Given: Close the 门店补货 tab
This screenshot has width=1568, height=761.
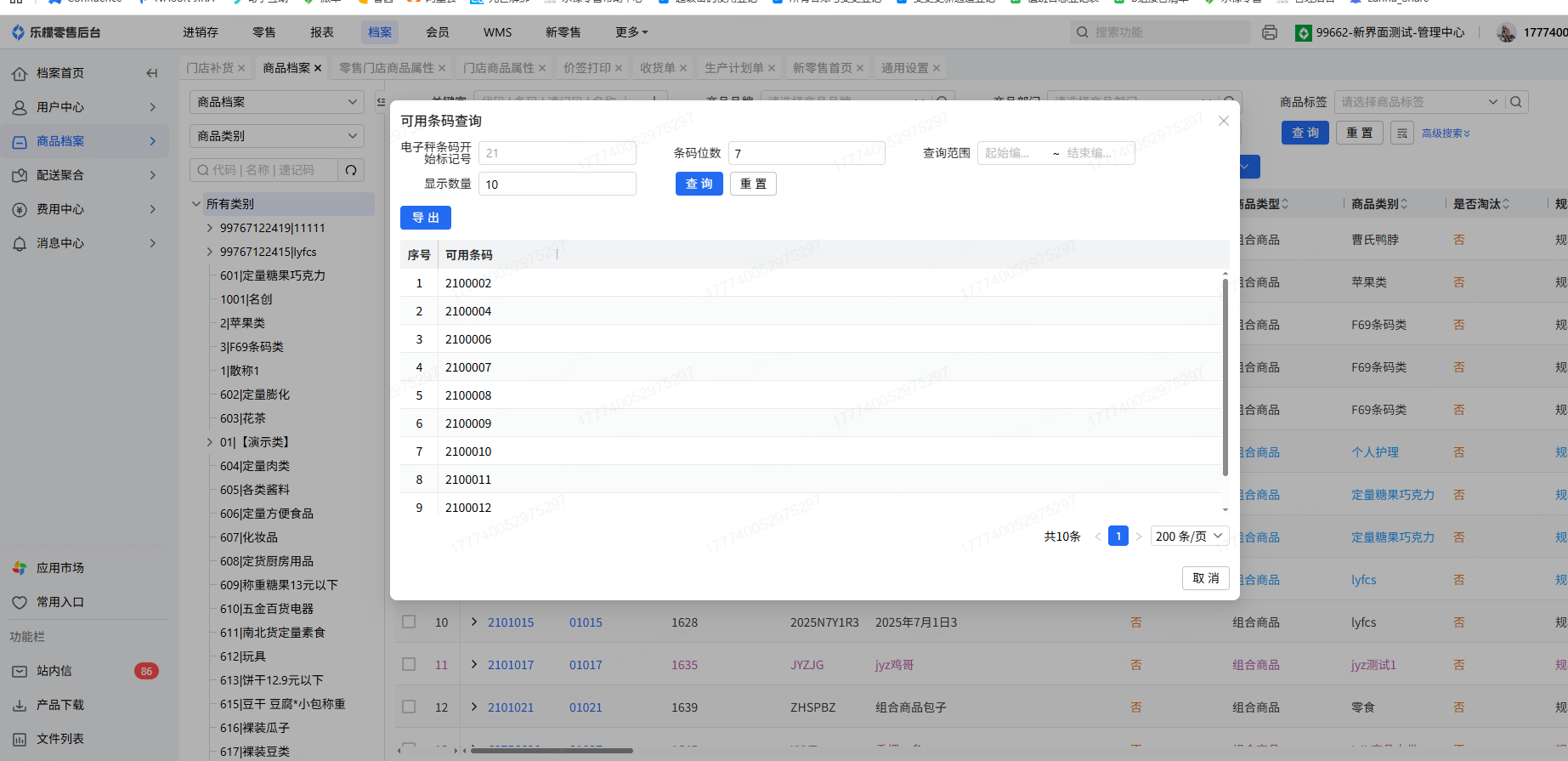Looking at the screenshot, I should 241,68.
